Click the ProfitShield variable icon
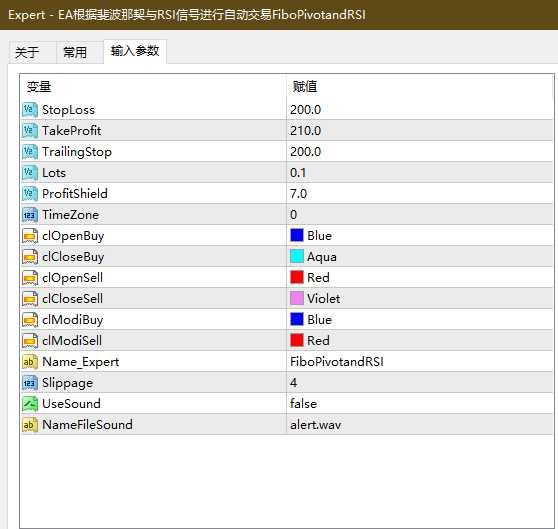Viewport: 558px width, 529px height. (x=30, y=194)
